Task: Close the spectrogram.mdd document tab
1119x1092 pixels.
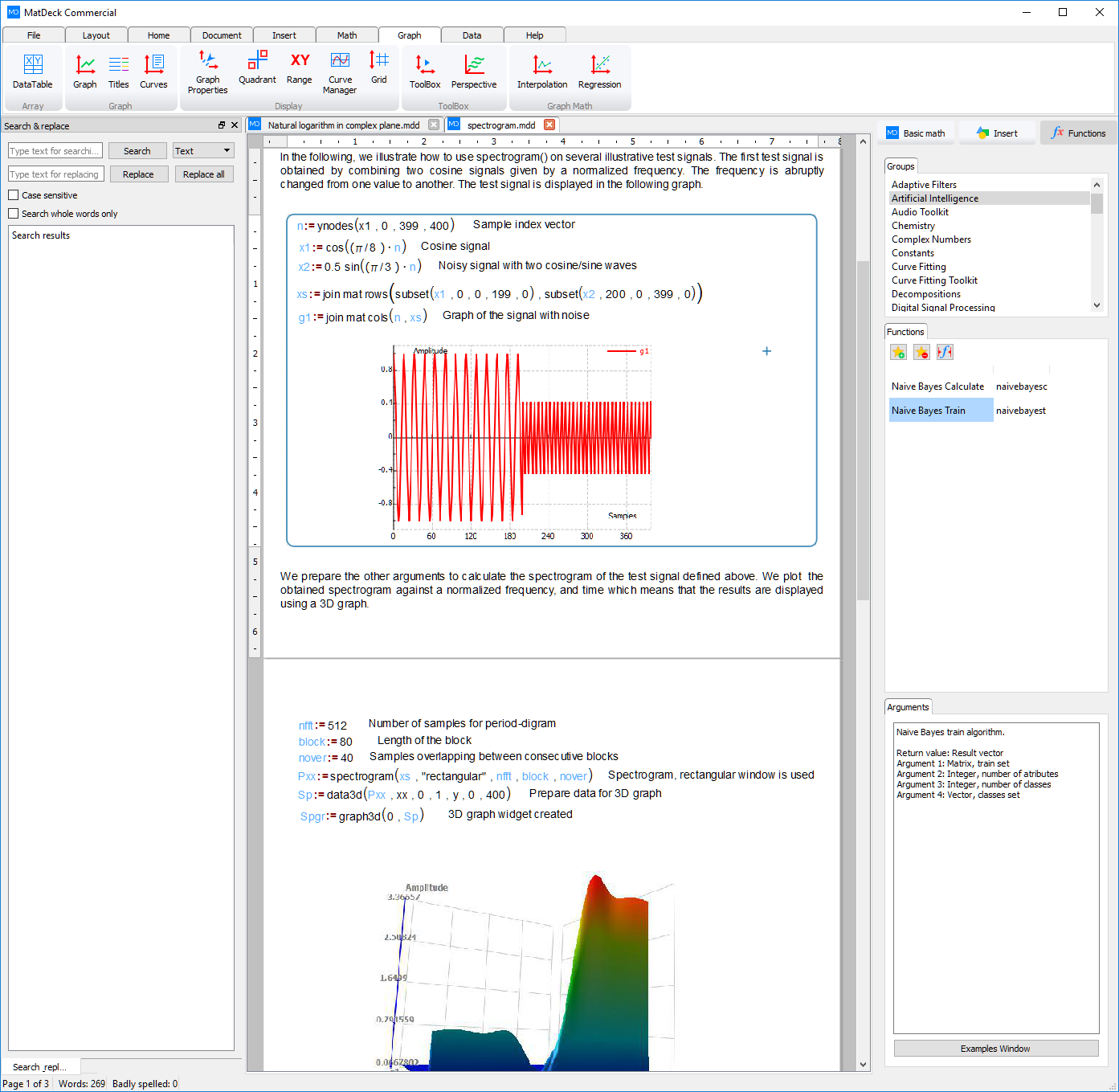Action: point(549,125)
